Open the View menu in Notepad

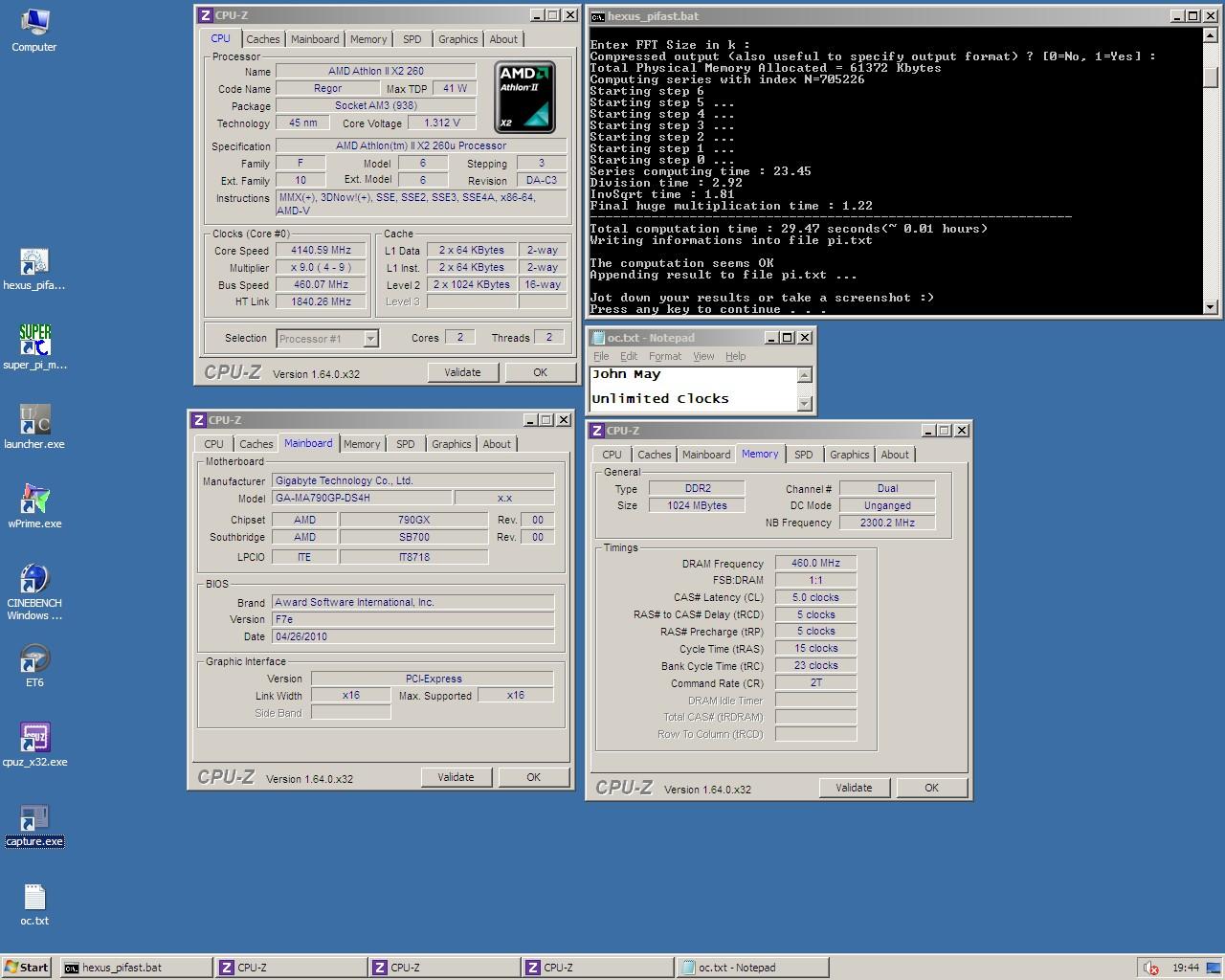pyautogui.click(x=703, y=356)
